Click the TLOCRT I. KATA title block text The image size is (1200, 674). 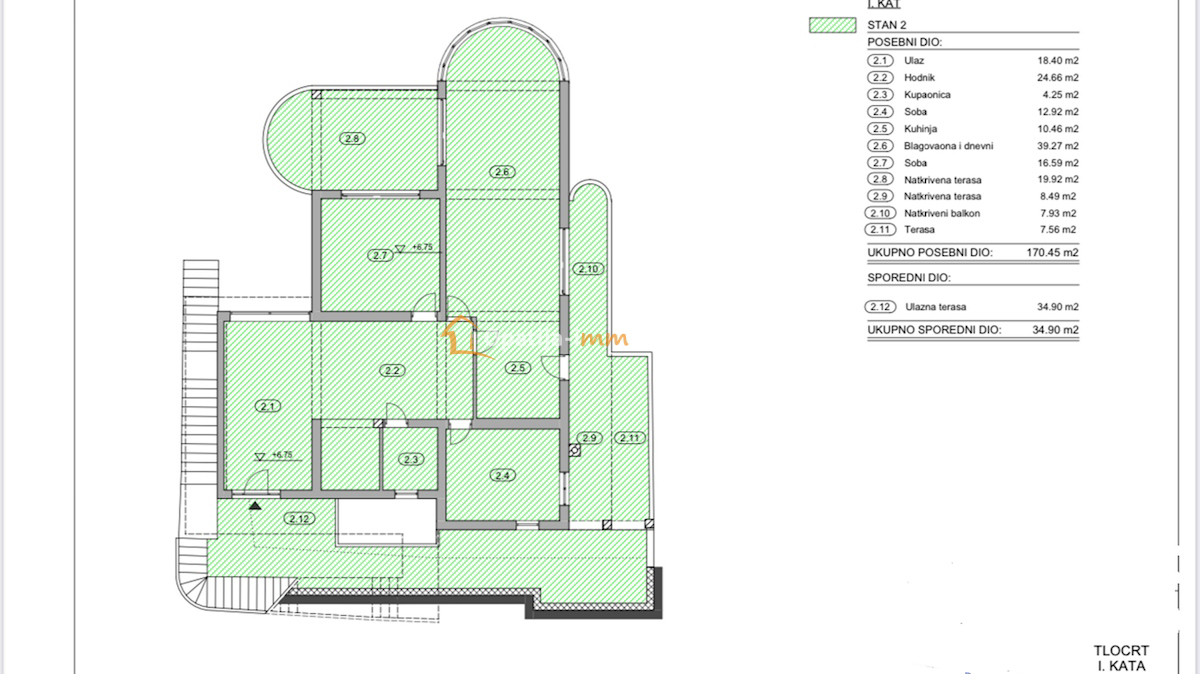pyautogui.click(x=1121, y=655)
